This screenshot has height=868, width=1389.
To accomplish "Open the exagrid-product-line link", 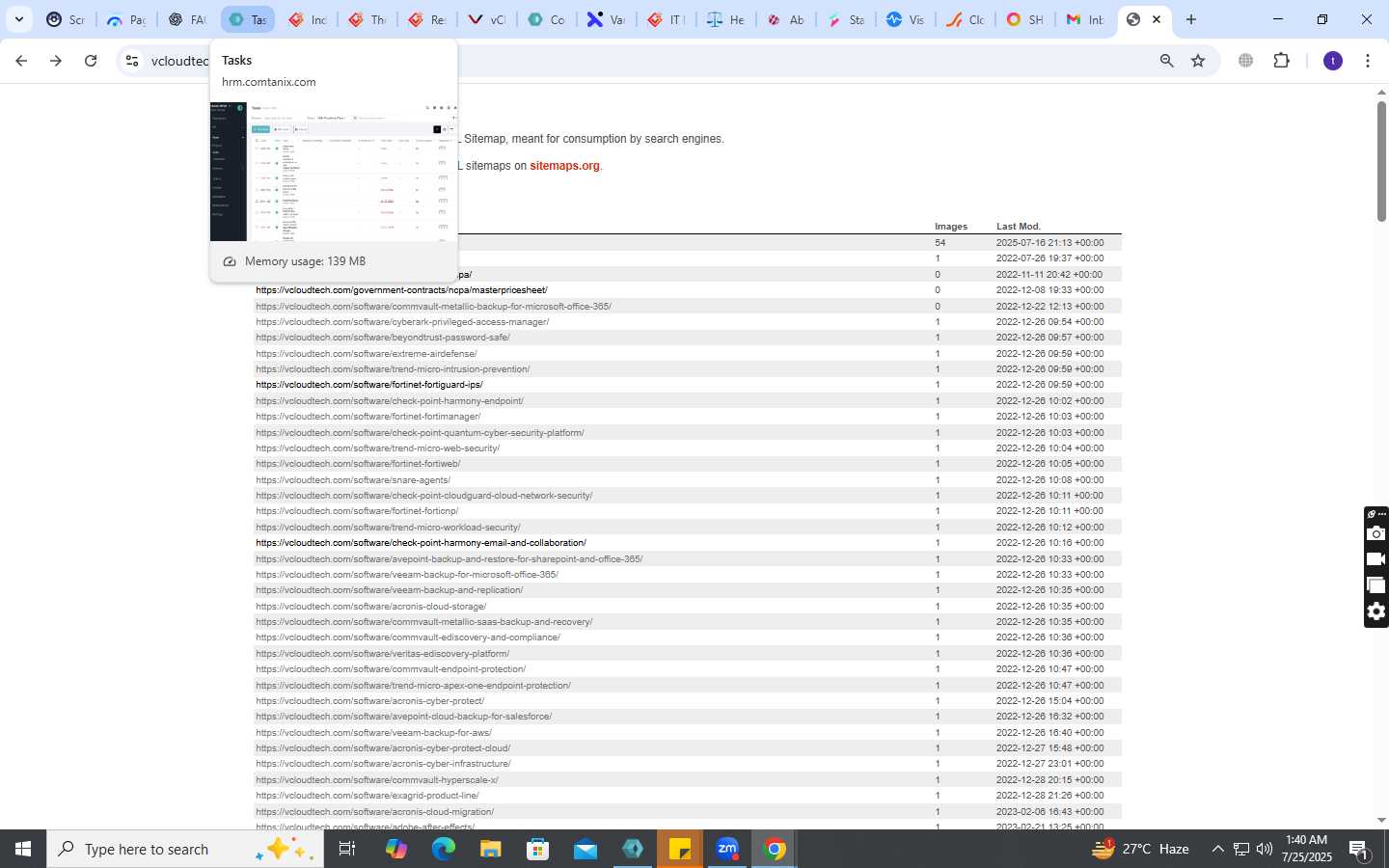I will [368, 796].
